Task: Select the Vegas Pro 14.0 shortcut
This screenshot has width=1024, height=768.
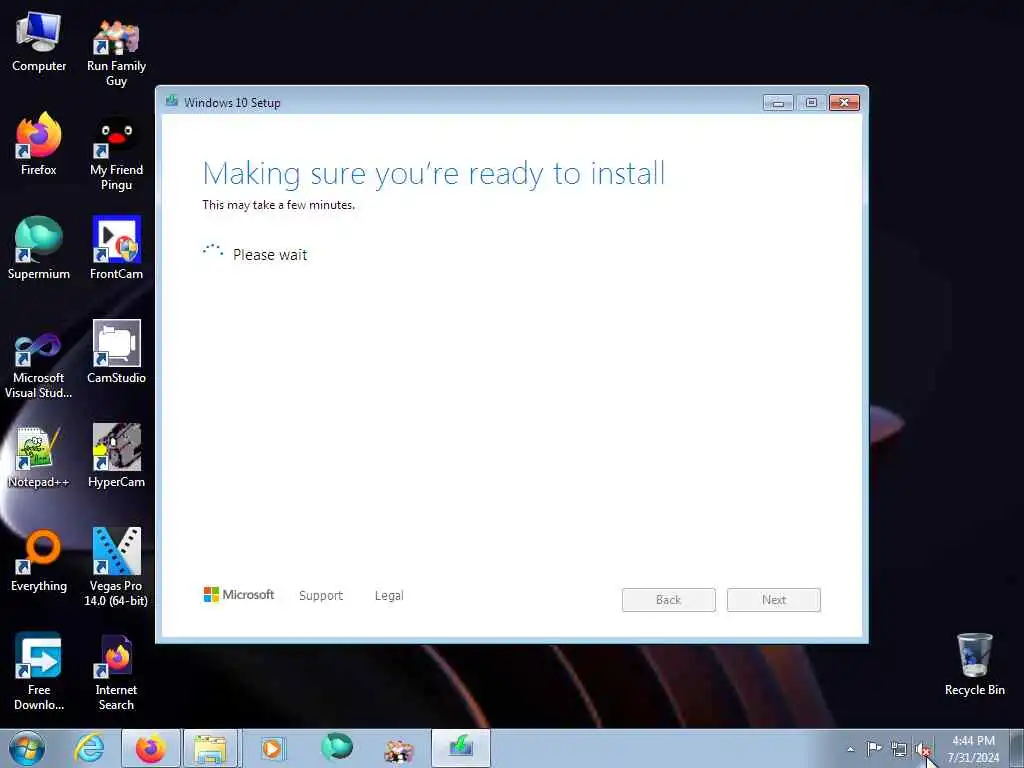Action: pyautogui.click(x=116, y=567)
